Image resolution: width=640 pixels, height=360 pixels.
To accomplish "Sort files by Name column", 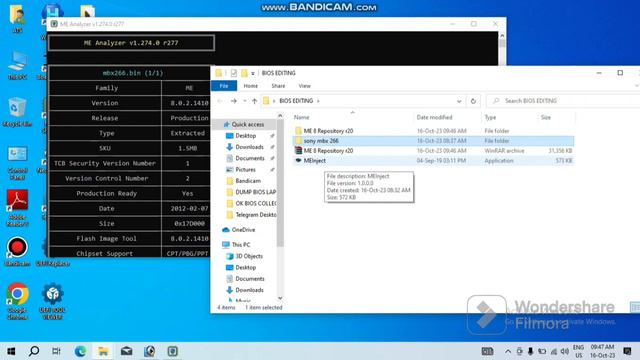I will (x=302, y=117).
